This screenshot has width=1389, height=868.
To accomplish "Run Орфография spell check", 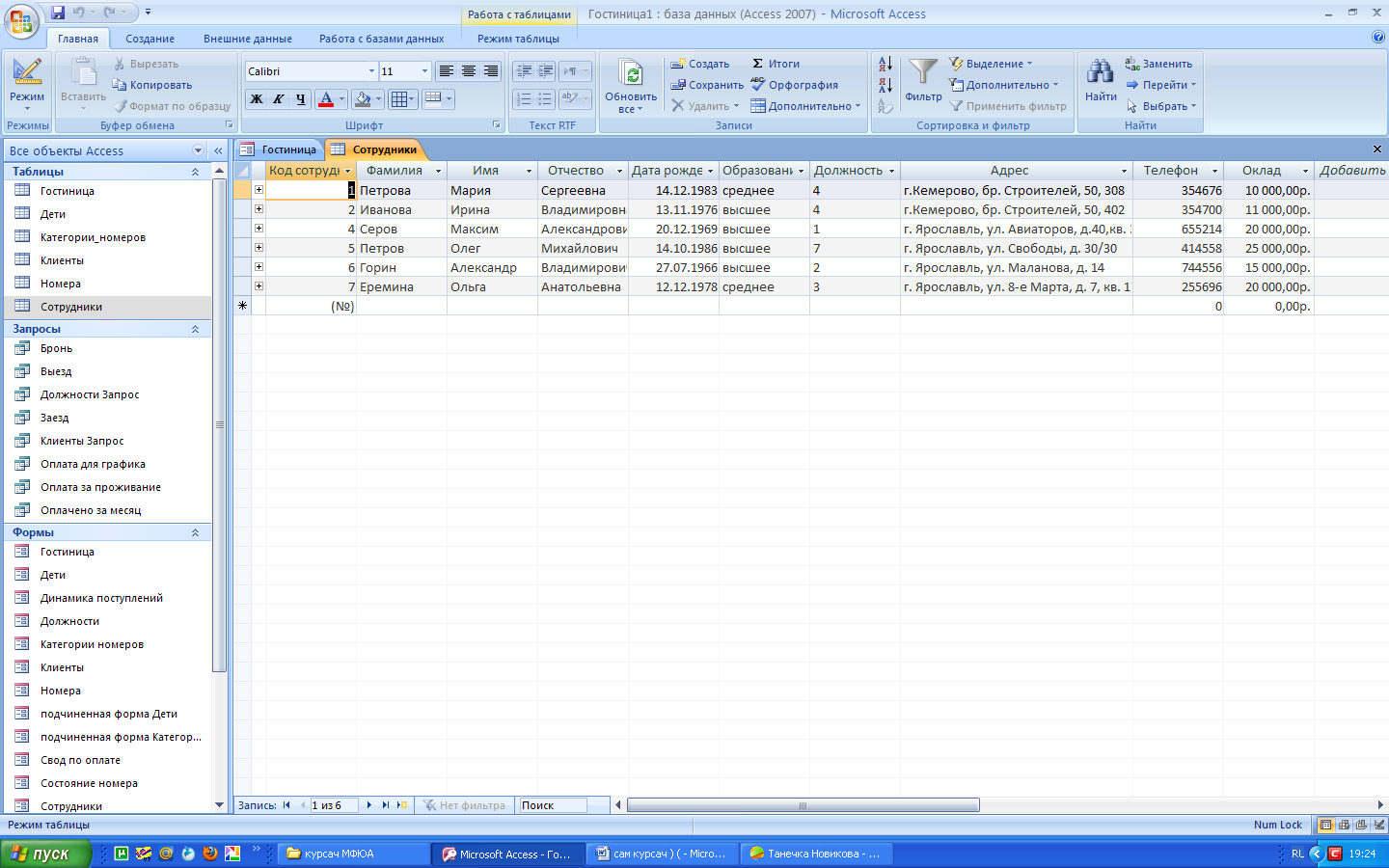I will [x=795, y=85].
